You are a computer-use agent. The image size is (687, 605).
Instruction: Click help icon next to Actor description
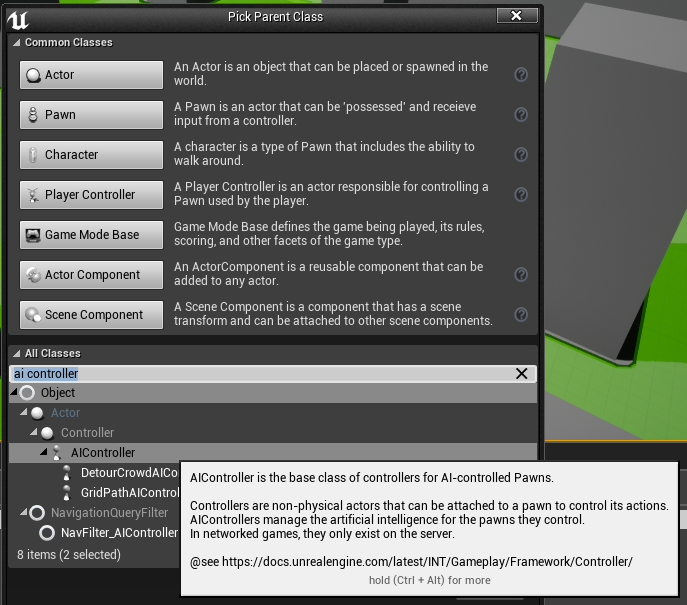click(521, 75)
